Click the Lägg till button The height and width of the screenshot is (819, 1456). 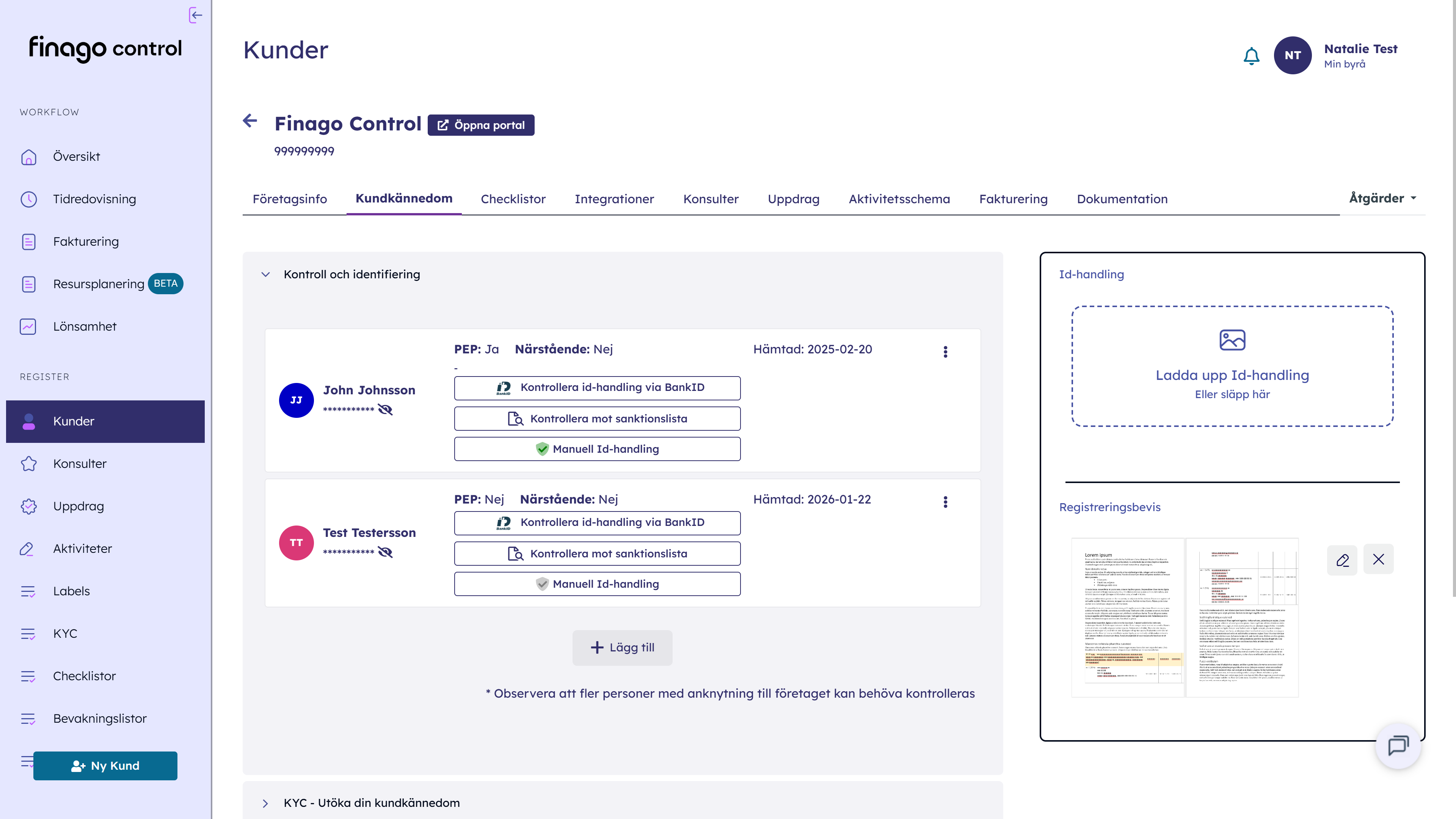(x=622, y=648)
